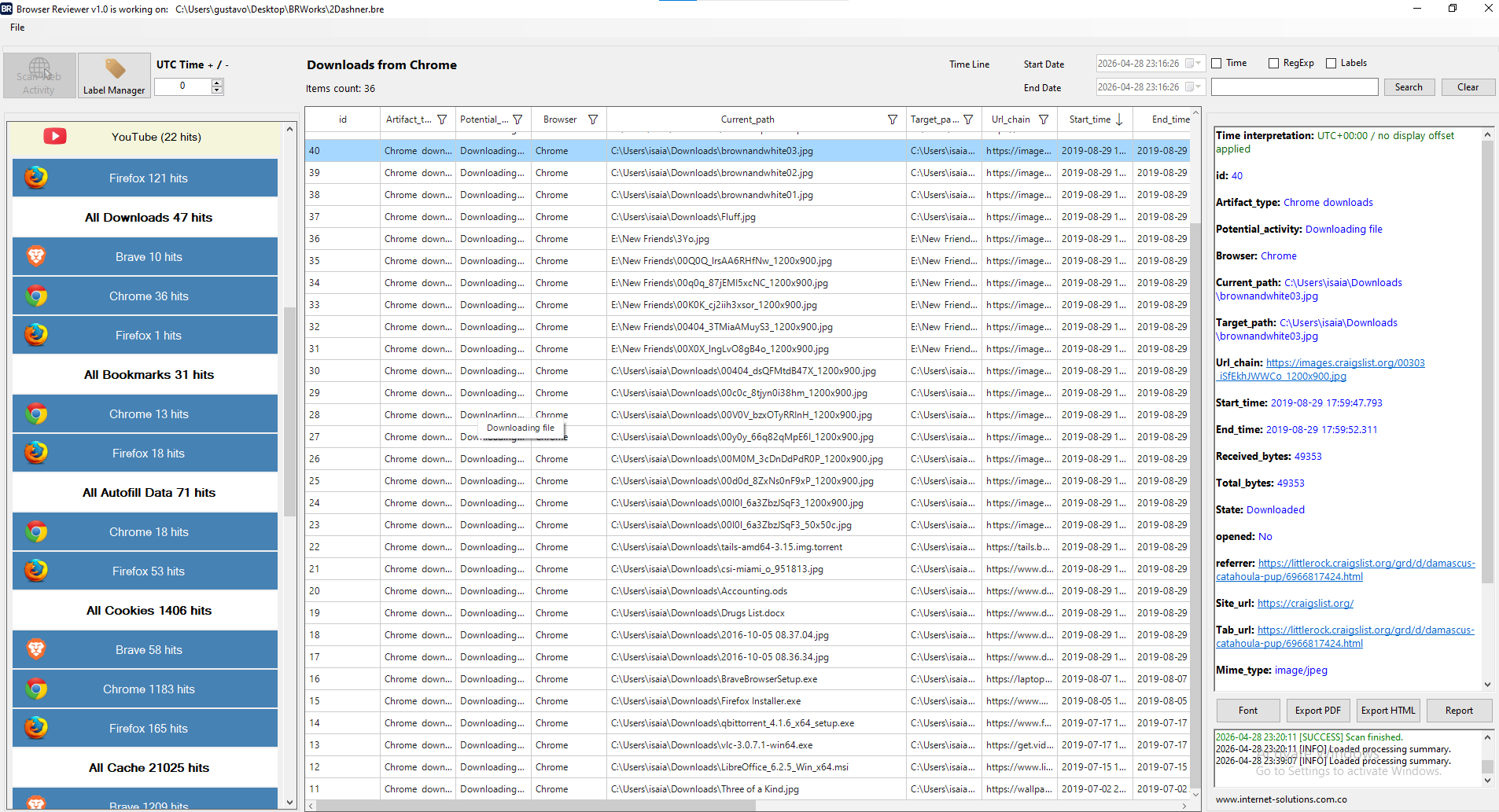Enable the Time checkbox
Image resolution: width=1499 pixels, height=812 pixels.
1217,63
